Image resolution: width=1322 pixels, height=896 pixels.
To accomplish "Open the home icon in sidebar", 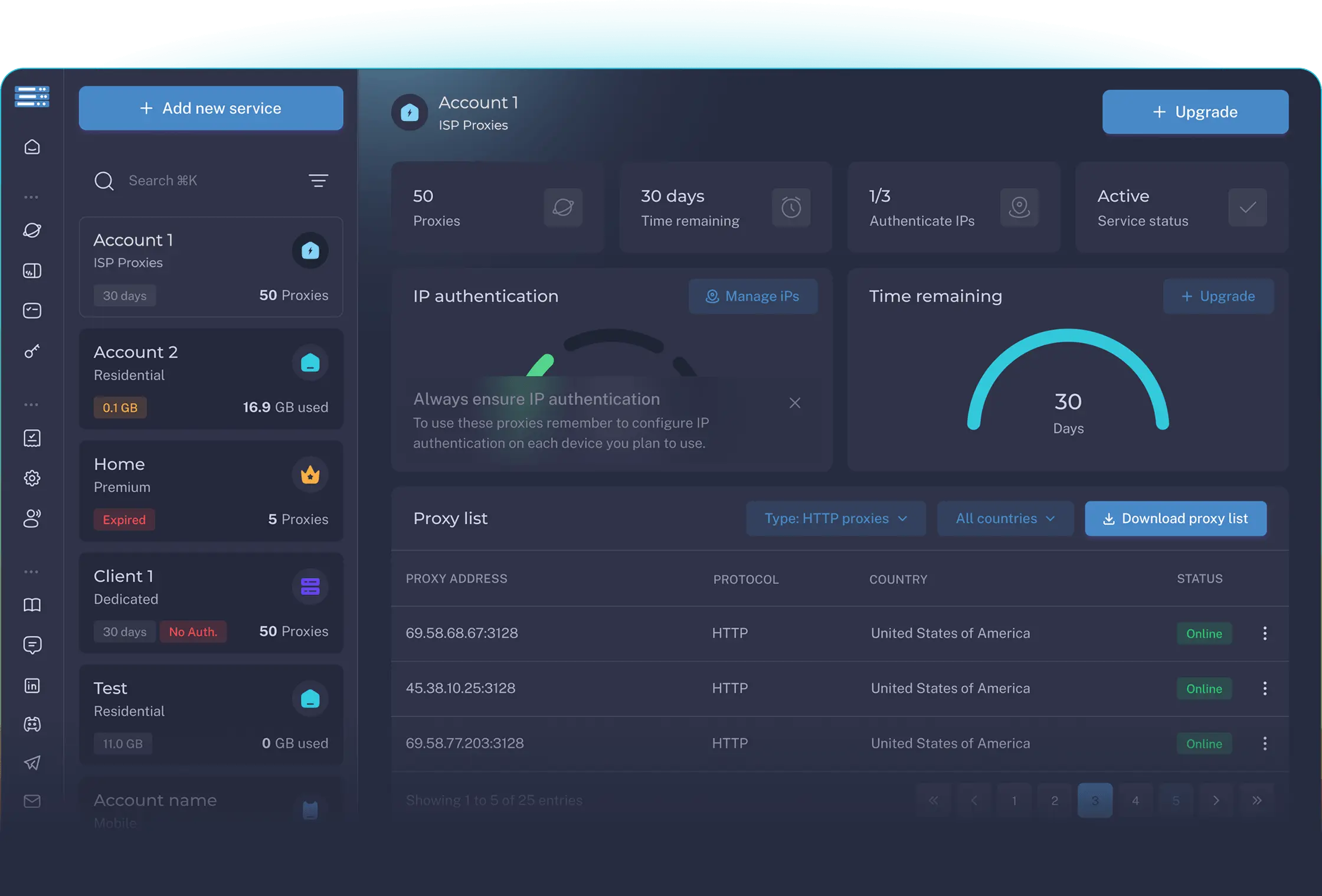I will 32,146.
